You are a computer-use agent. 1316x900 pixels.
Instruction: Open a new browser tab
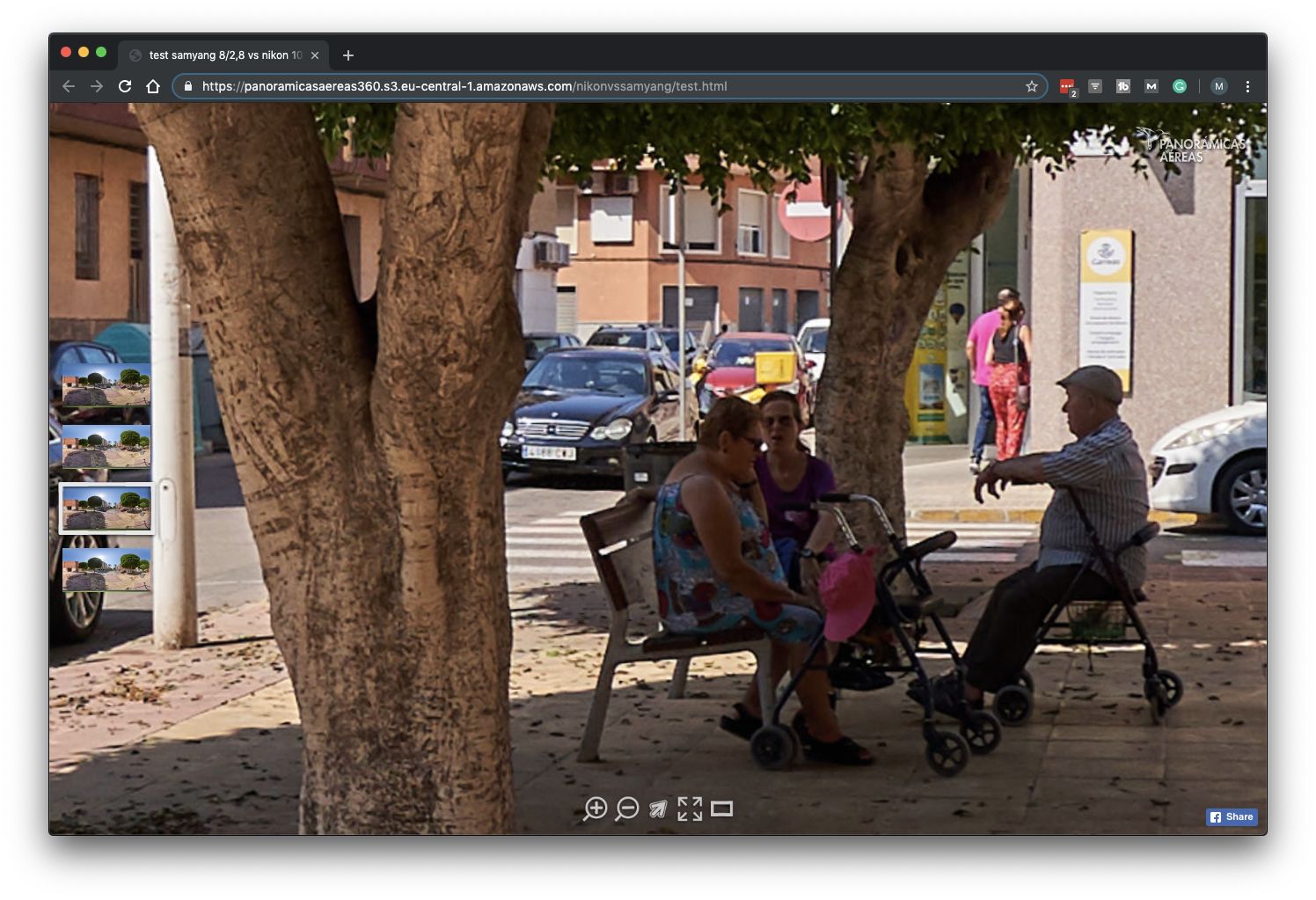348,55
